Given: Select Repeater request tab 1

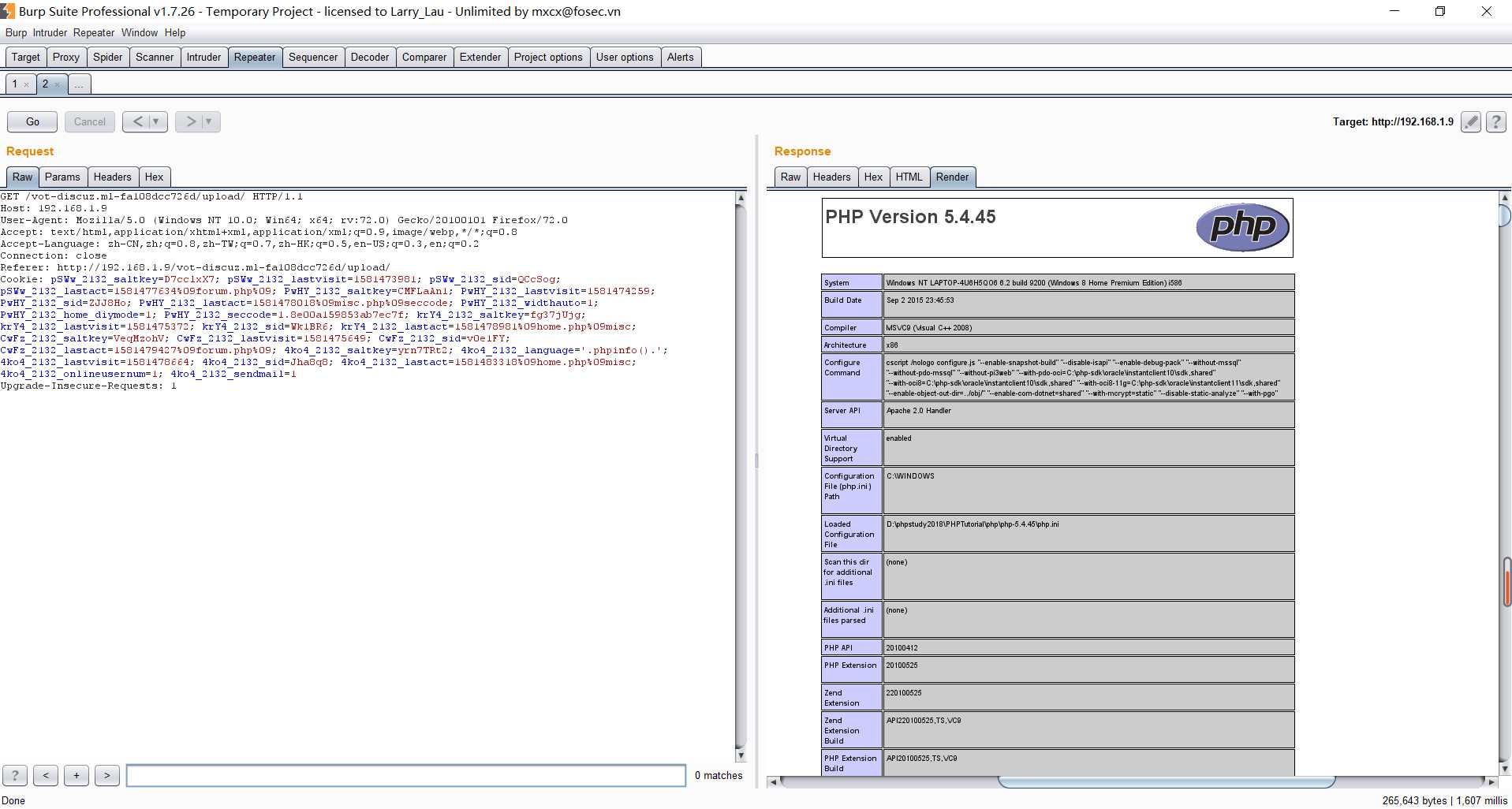Looking at the screenshot, I should click(x=15, y=84).
